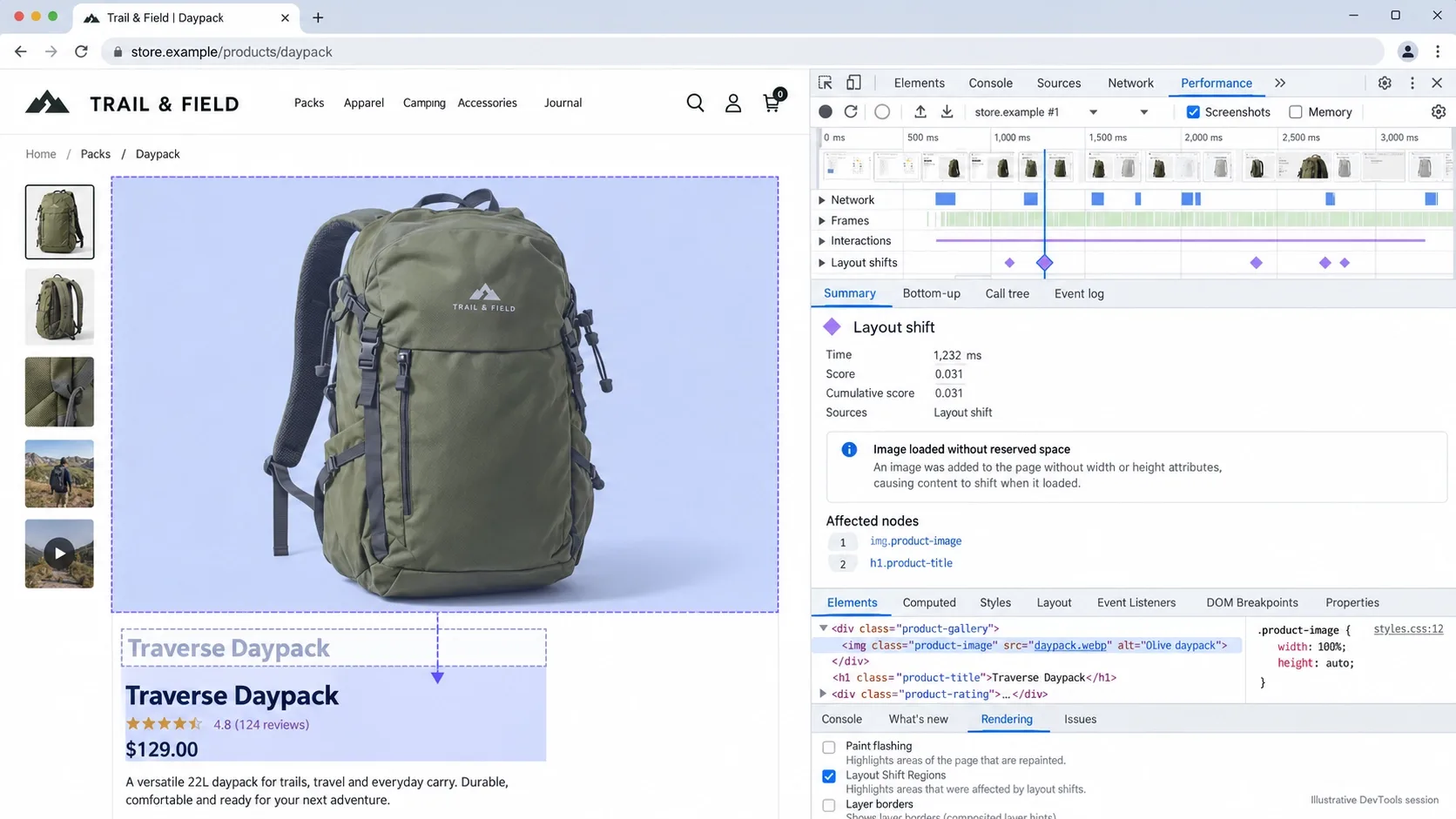Clear the performance recording
This screenshot has height=819, width=1456.
click(882, 111)
